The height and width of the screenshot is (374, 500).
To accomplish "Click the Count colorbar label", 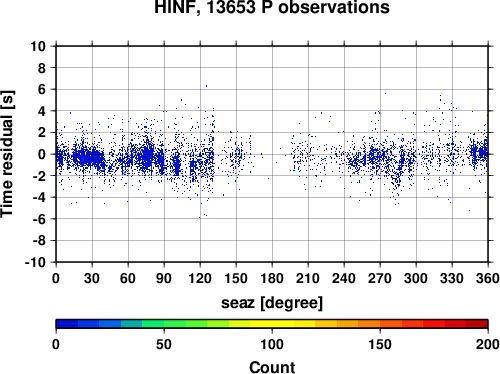I will [272, 367].
